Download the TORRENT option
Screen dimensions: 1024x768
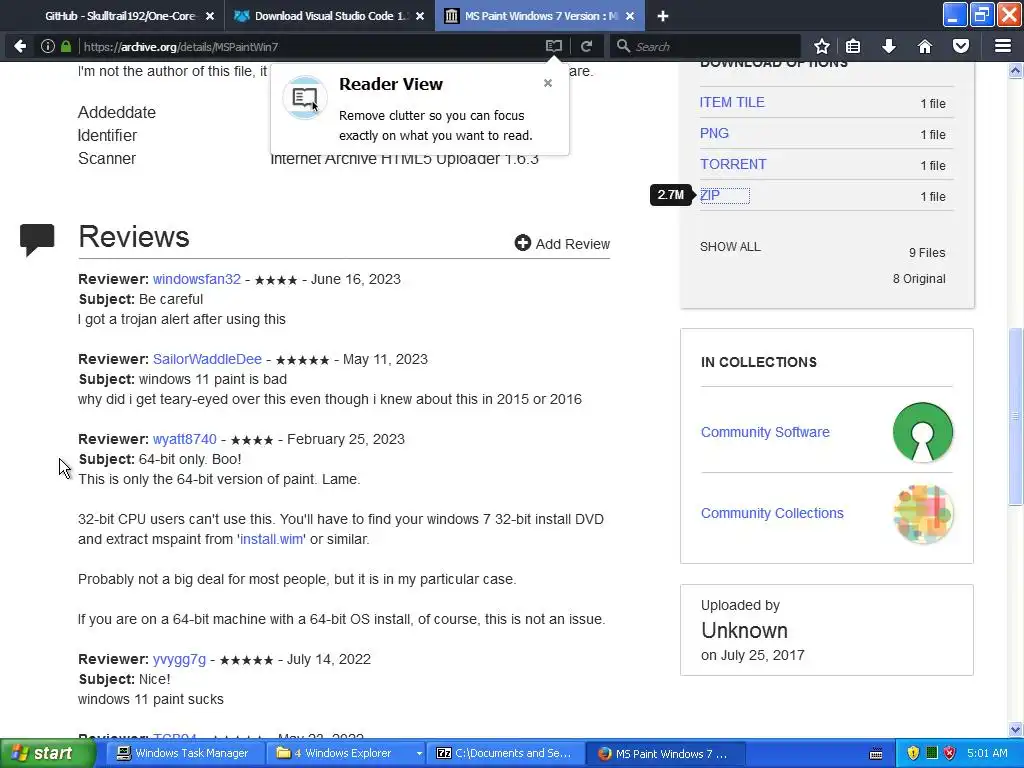pyautogui.click(x=733, y=165)
